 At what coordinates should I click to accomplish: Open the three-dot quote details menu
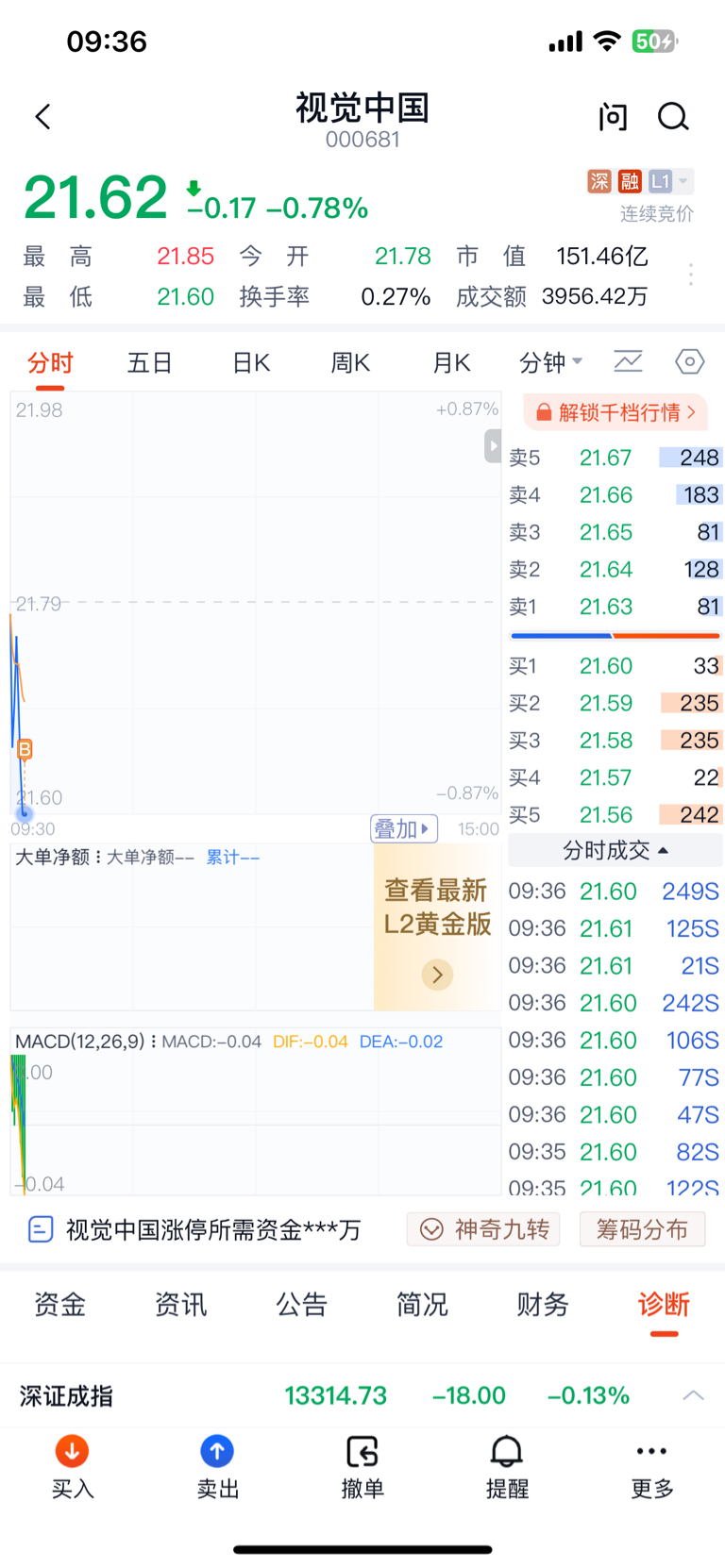coord(691,275)
